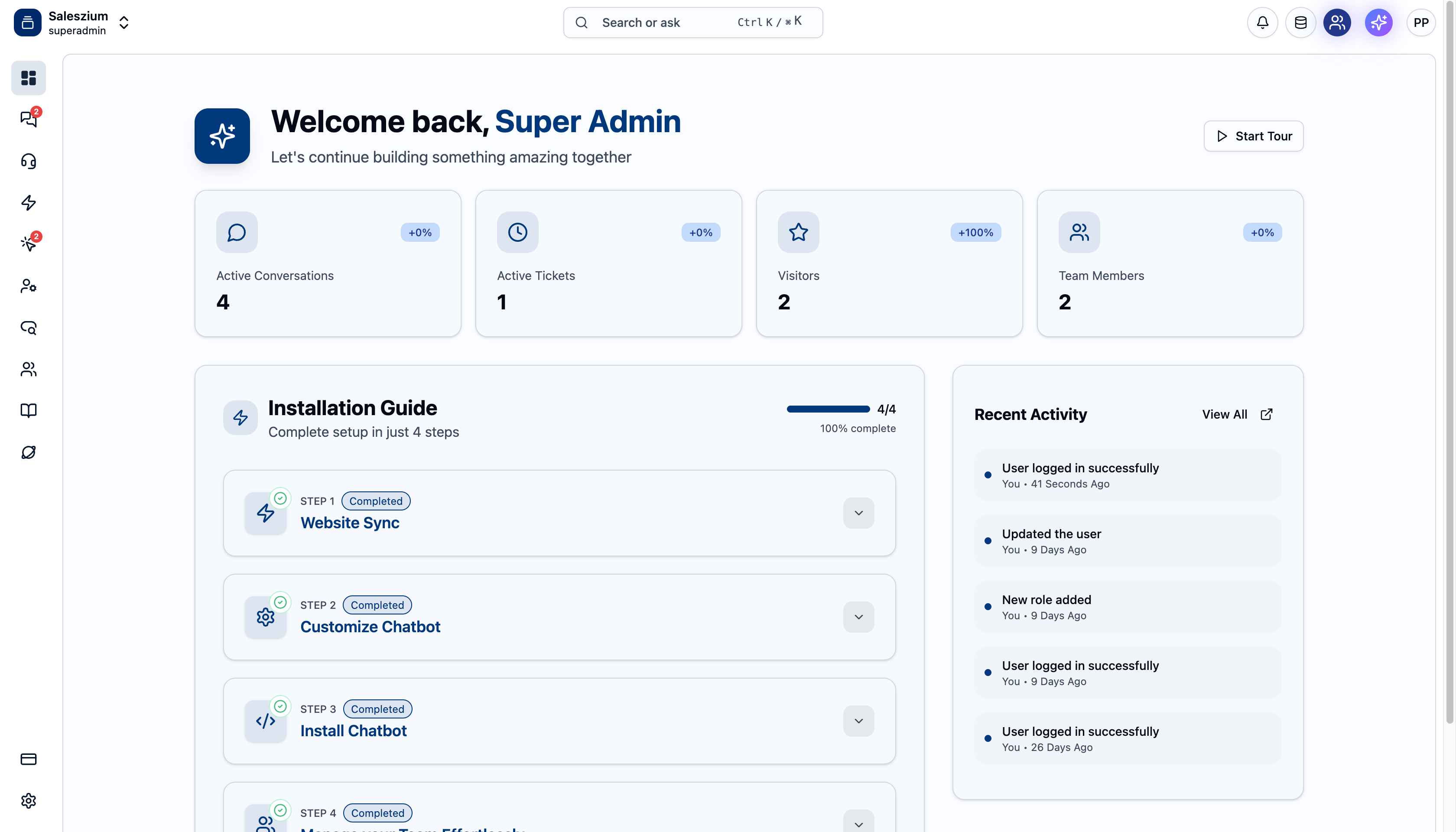
Task: Open the lightning bolt sidebar icon
Action: coord(29,202)
